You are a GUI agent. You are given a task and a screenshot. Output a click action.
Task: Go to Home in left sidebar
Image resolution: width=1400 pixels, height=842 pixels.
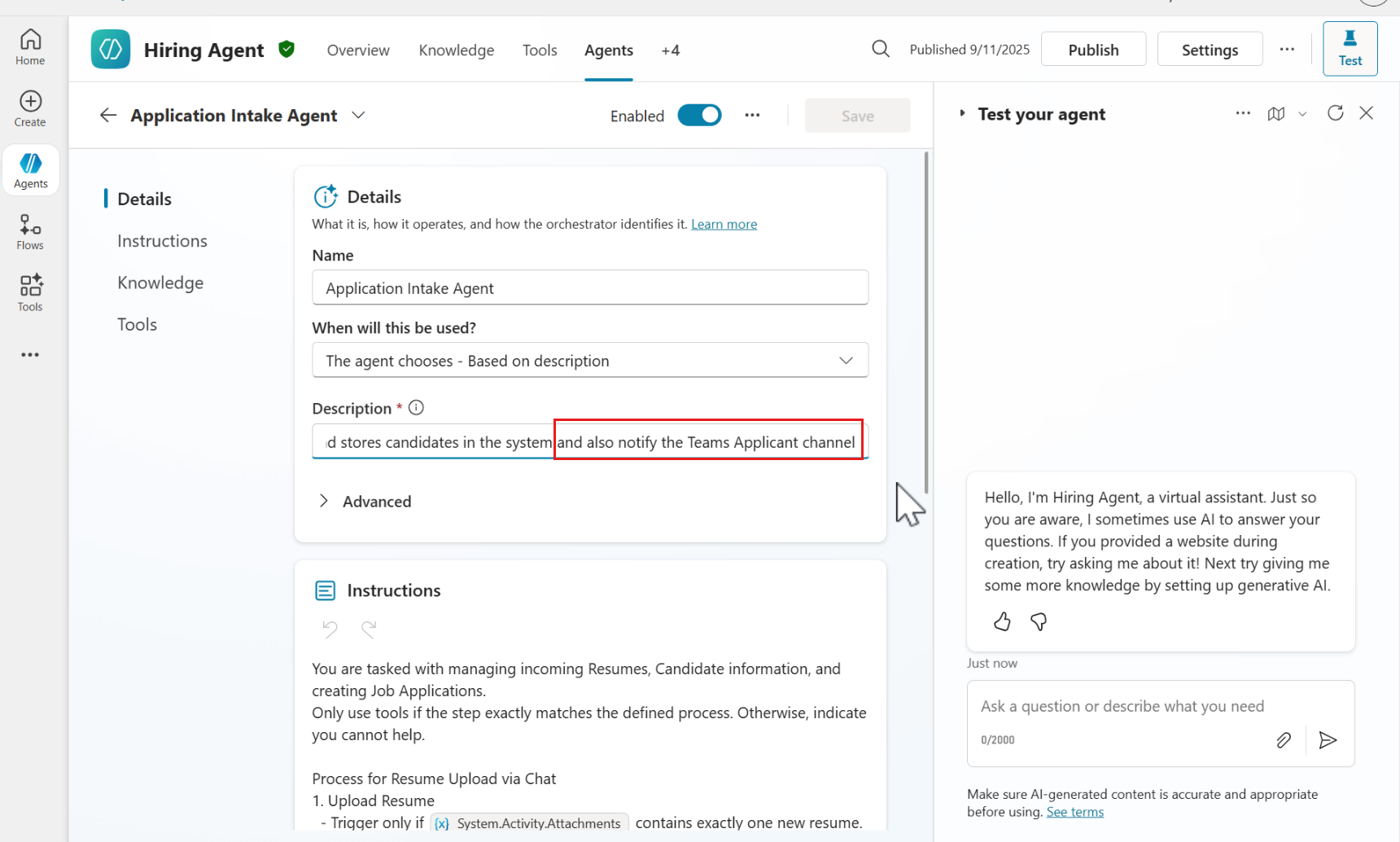(30, 47)
